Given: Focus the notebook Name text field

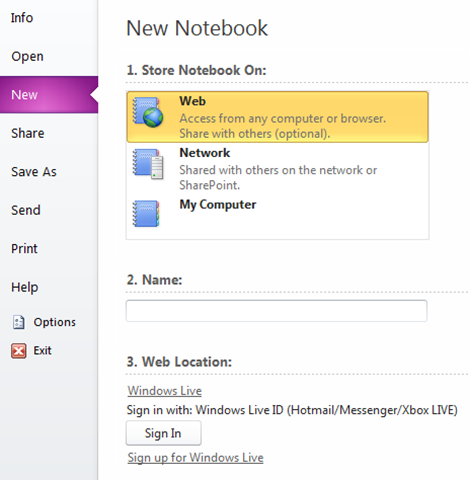Looking at the screenshot, I should (x=276, y=311).
